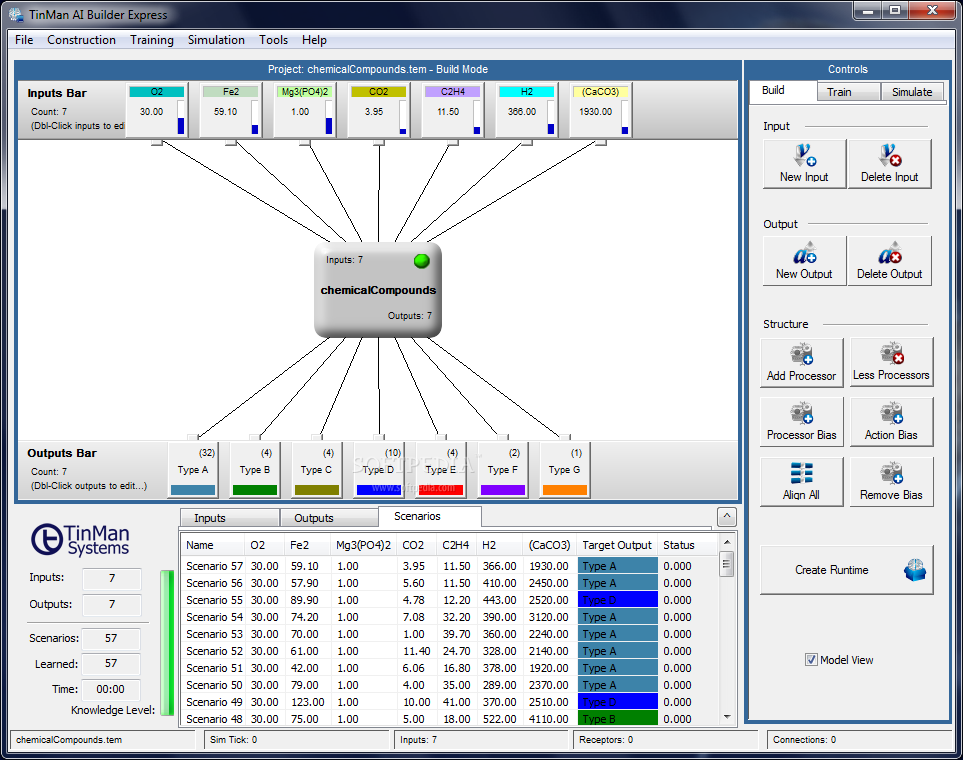The image size is (963, 760).
Task: Click the H2 input color header
Action: 526,92
